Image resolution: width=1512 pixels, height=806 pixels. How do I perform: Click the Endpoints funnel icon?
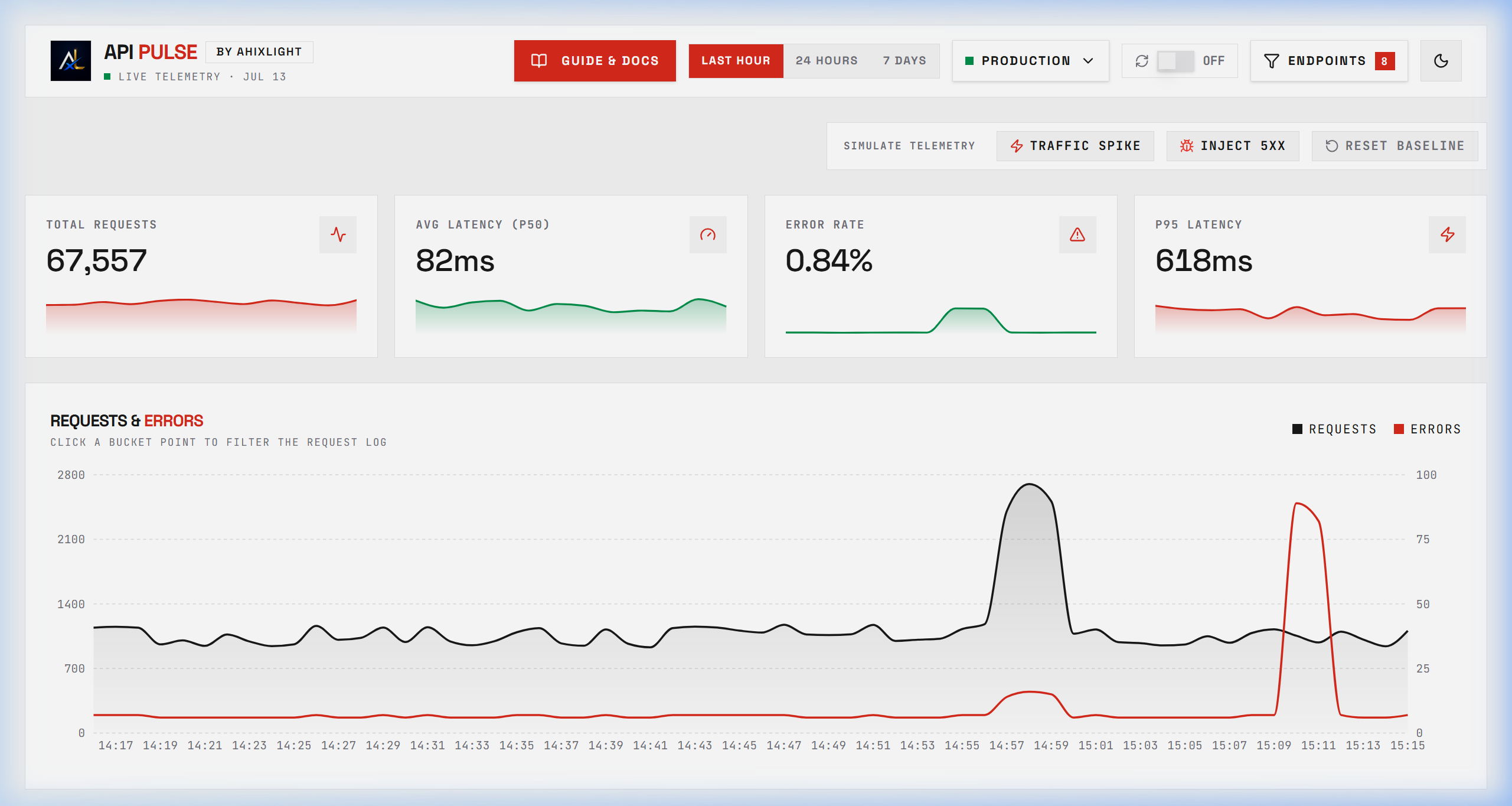1271,61
